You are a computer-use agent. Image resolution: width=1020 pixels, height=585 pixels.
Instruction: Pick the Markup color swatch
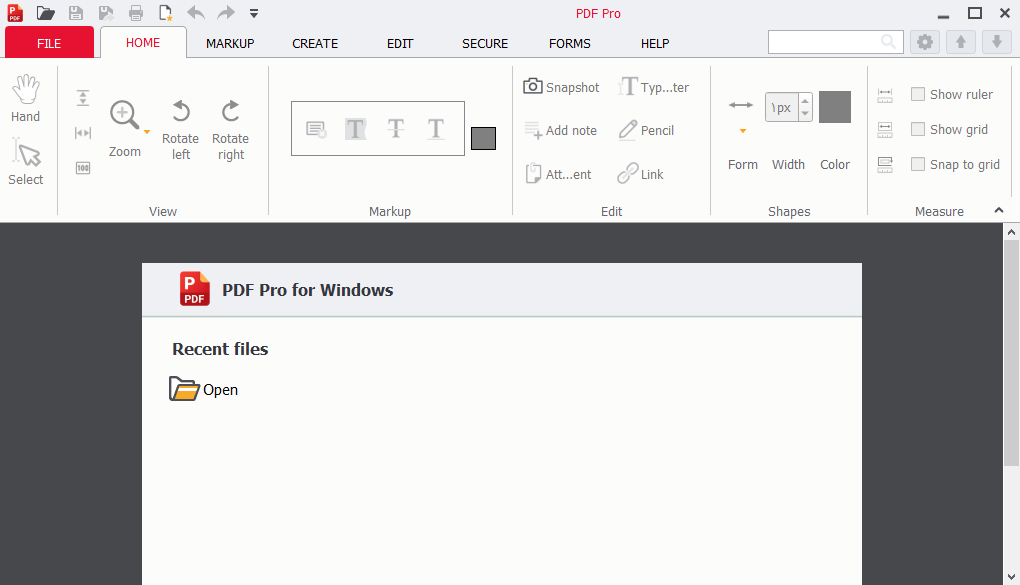483,138
